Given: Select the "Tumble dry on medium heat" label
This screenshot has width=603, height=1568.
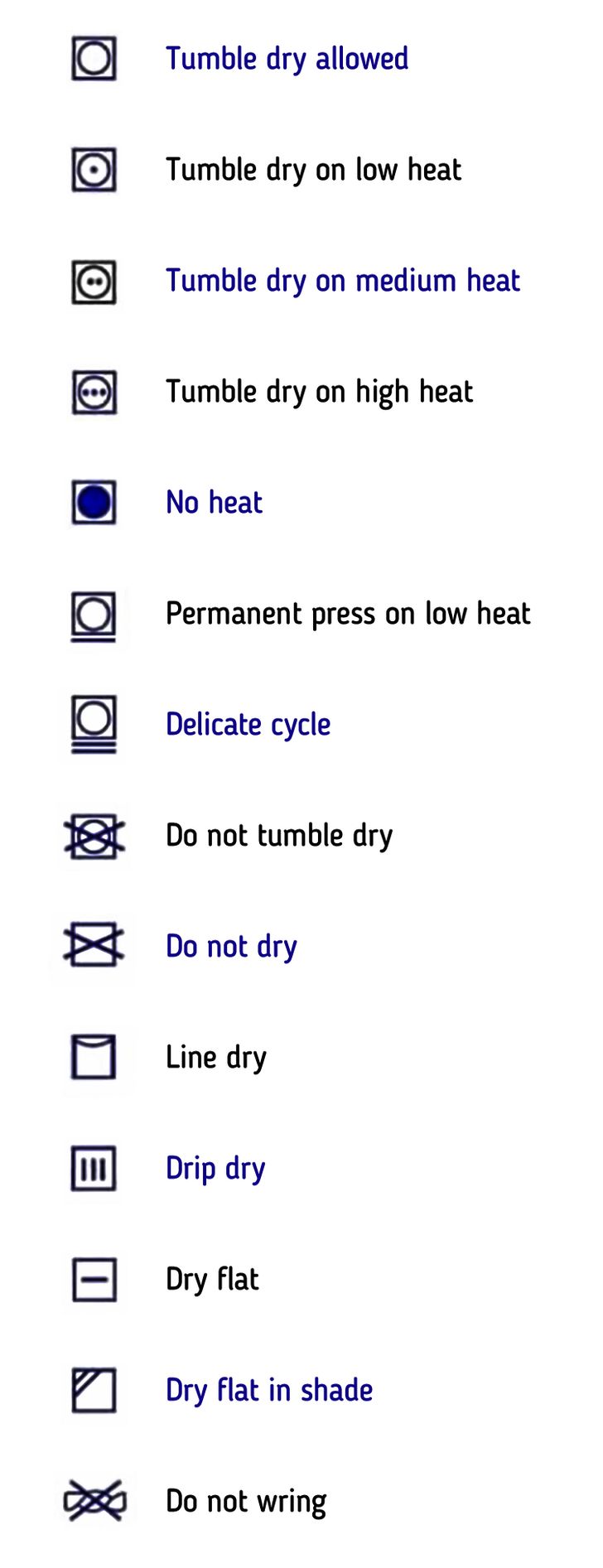Looking at the screenshot, I should click(x=343, y=281).
